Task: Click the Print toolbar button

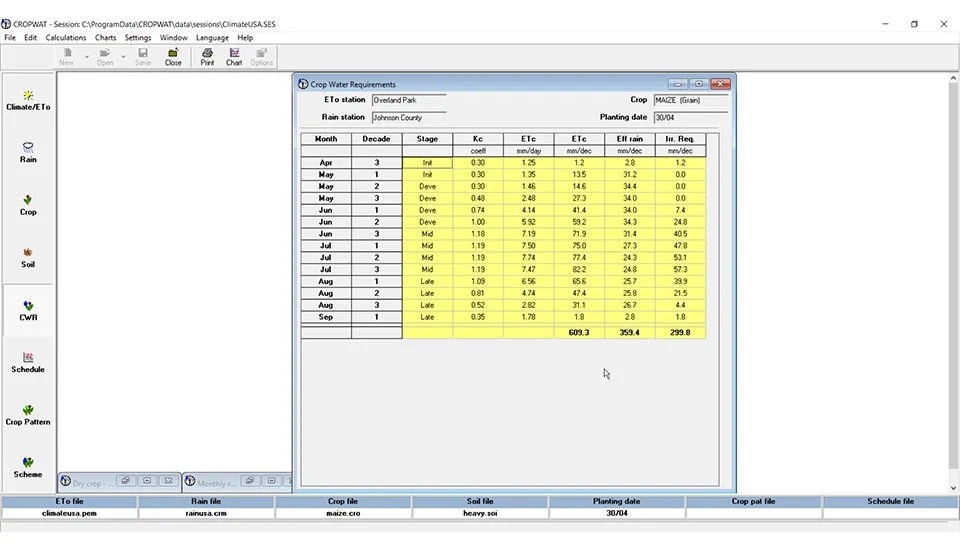Action: coord(207,57)
